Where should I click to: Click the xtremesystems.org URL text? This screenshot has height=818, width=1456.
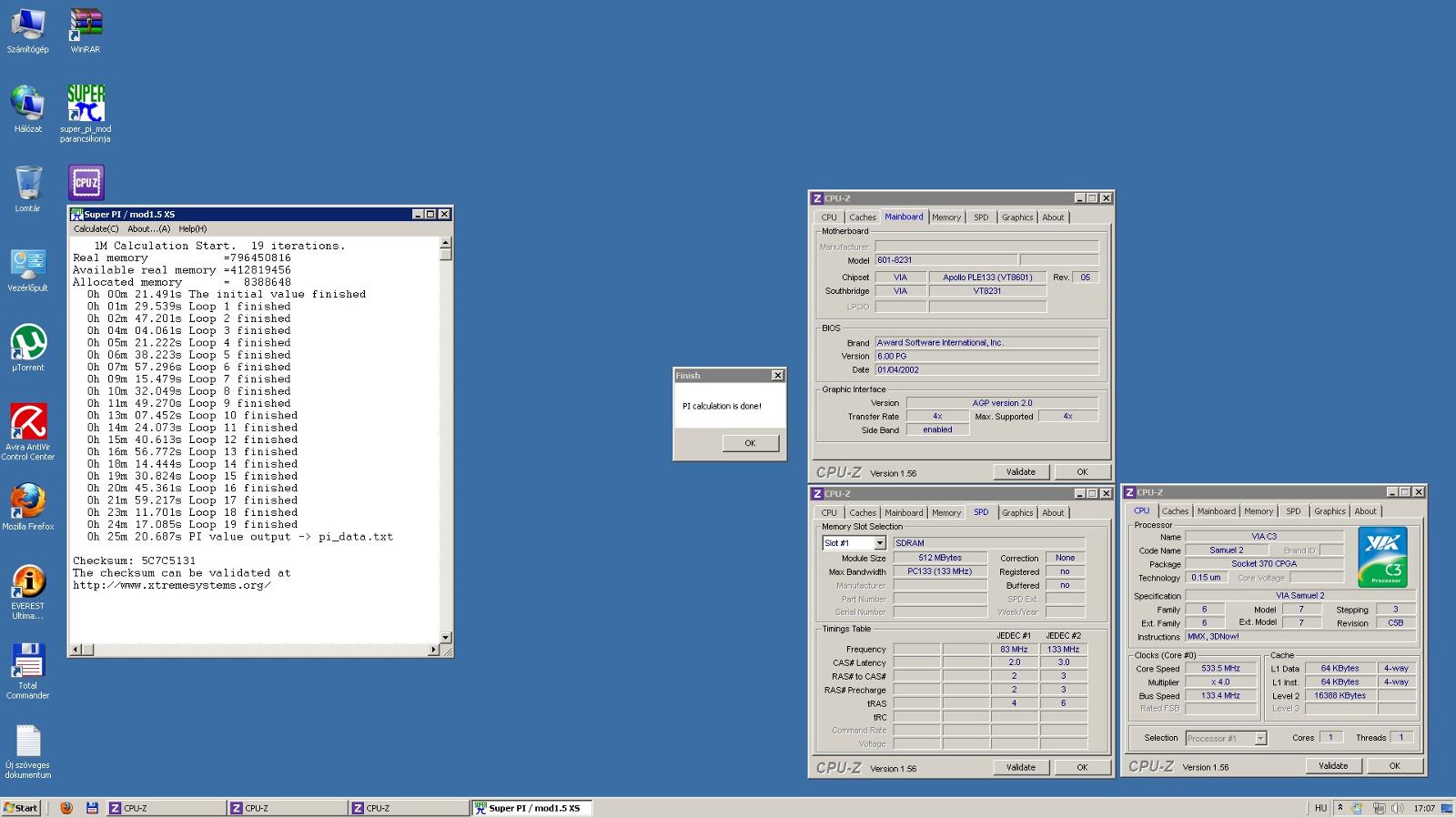coord(172,586)
